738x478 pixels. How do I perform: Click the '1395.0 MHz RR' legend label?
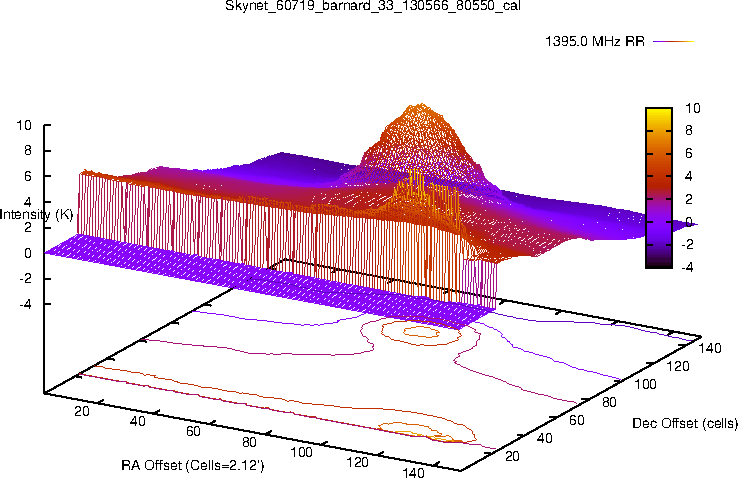click(595, 41)
